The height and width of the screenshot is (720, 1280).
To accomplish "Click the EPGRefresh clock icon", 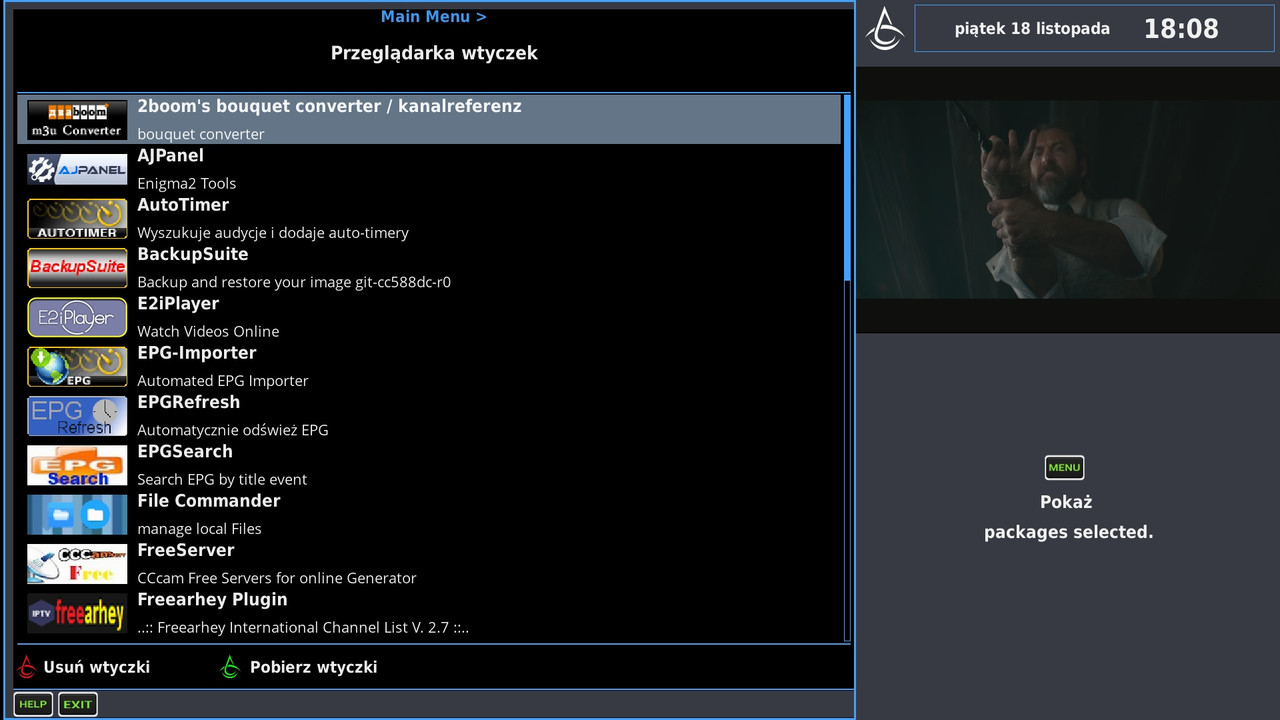I will (77, 415).
